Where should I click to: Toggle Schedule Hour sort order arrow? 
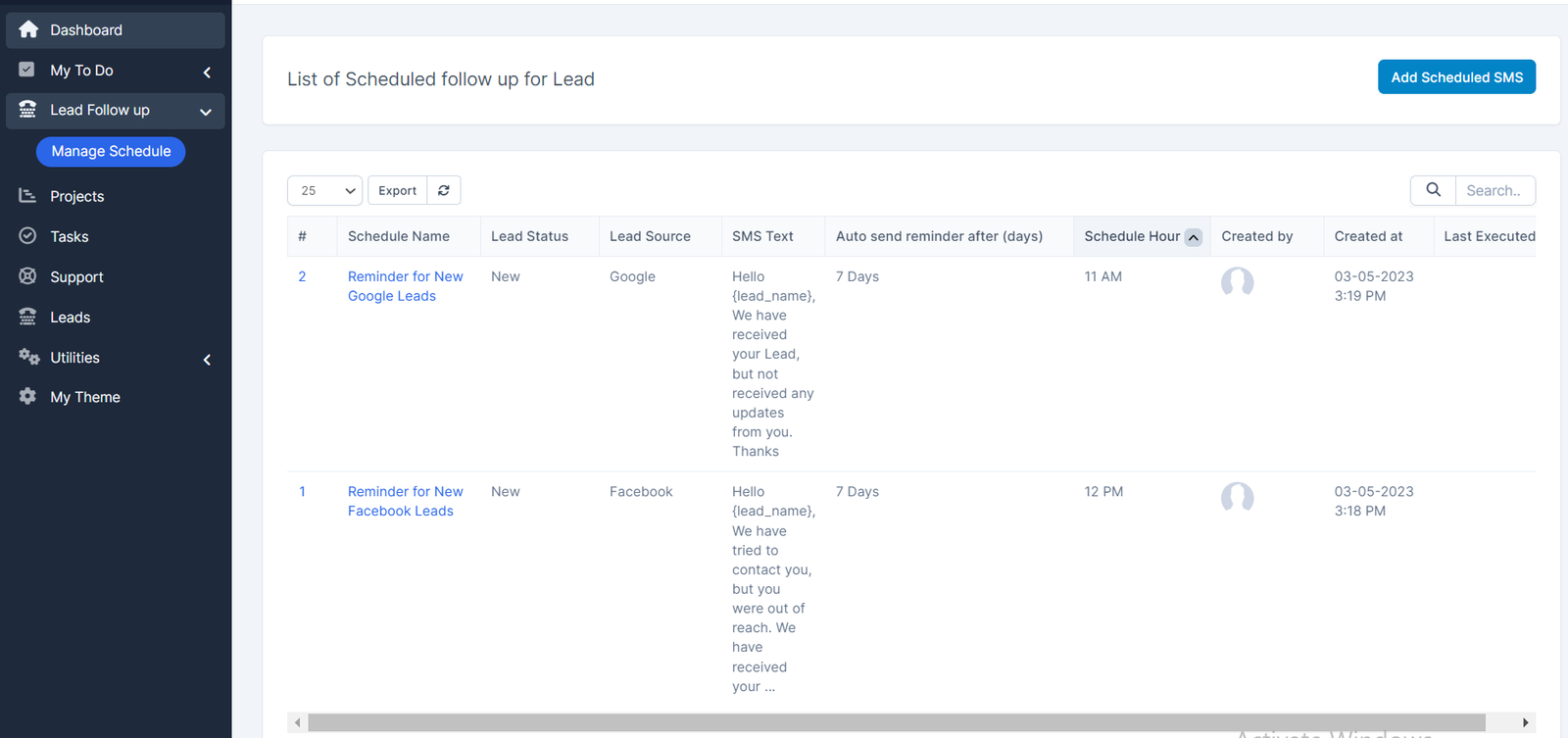[x=1193, y=237]
